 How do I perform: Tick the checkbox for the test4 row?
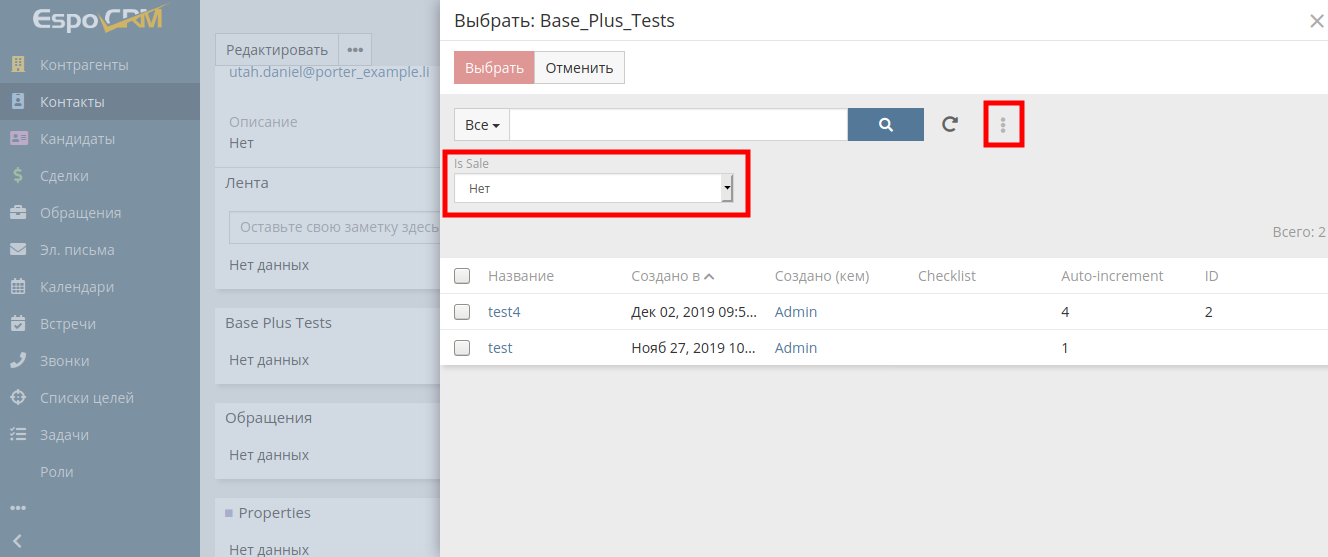pos(462,312)
